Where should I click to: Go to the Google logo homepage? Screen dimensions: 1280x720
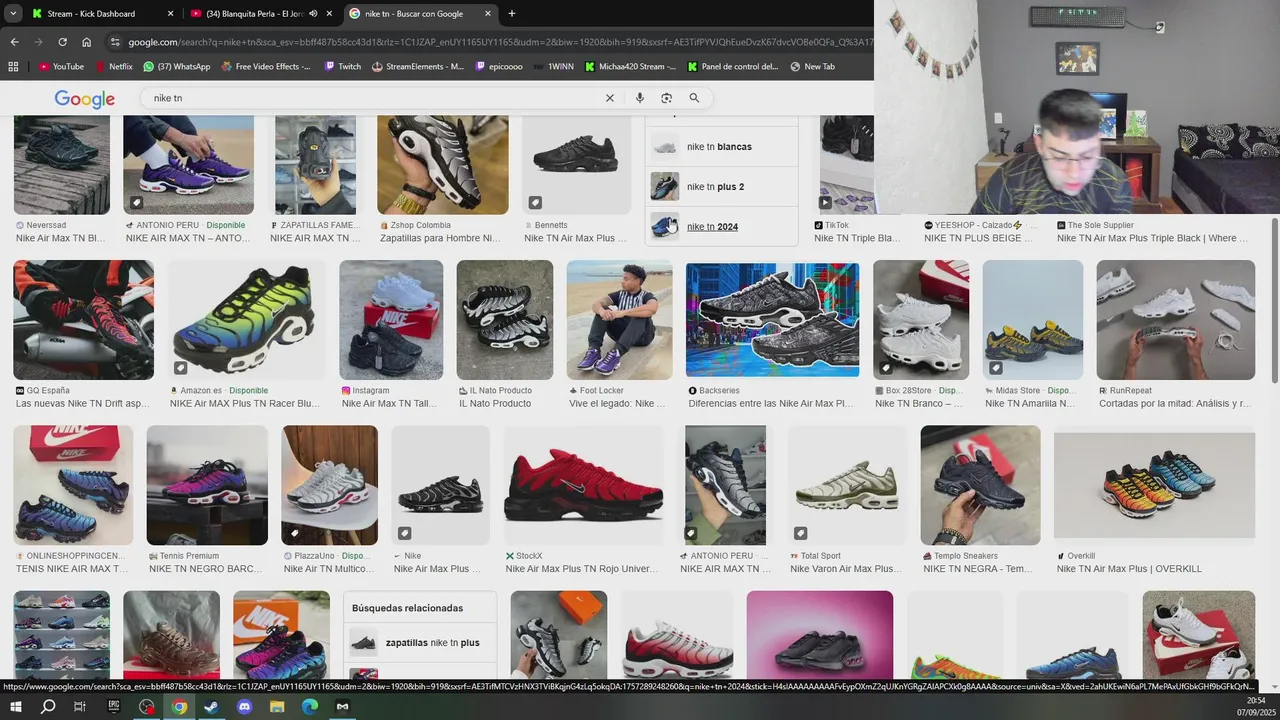point(84,99)
